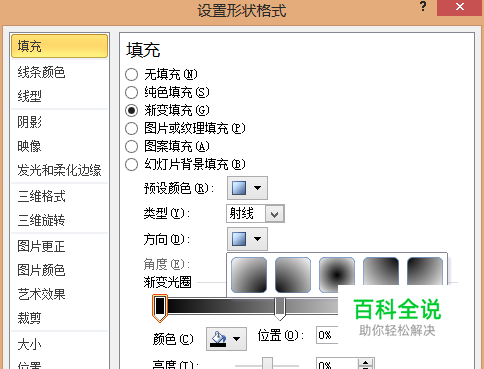The width and height of the screenshot is (484, 369).
Task: Select the 图案填充 radio option
Action: [x=131, y=146]
